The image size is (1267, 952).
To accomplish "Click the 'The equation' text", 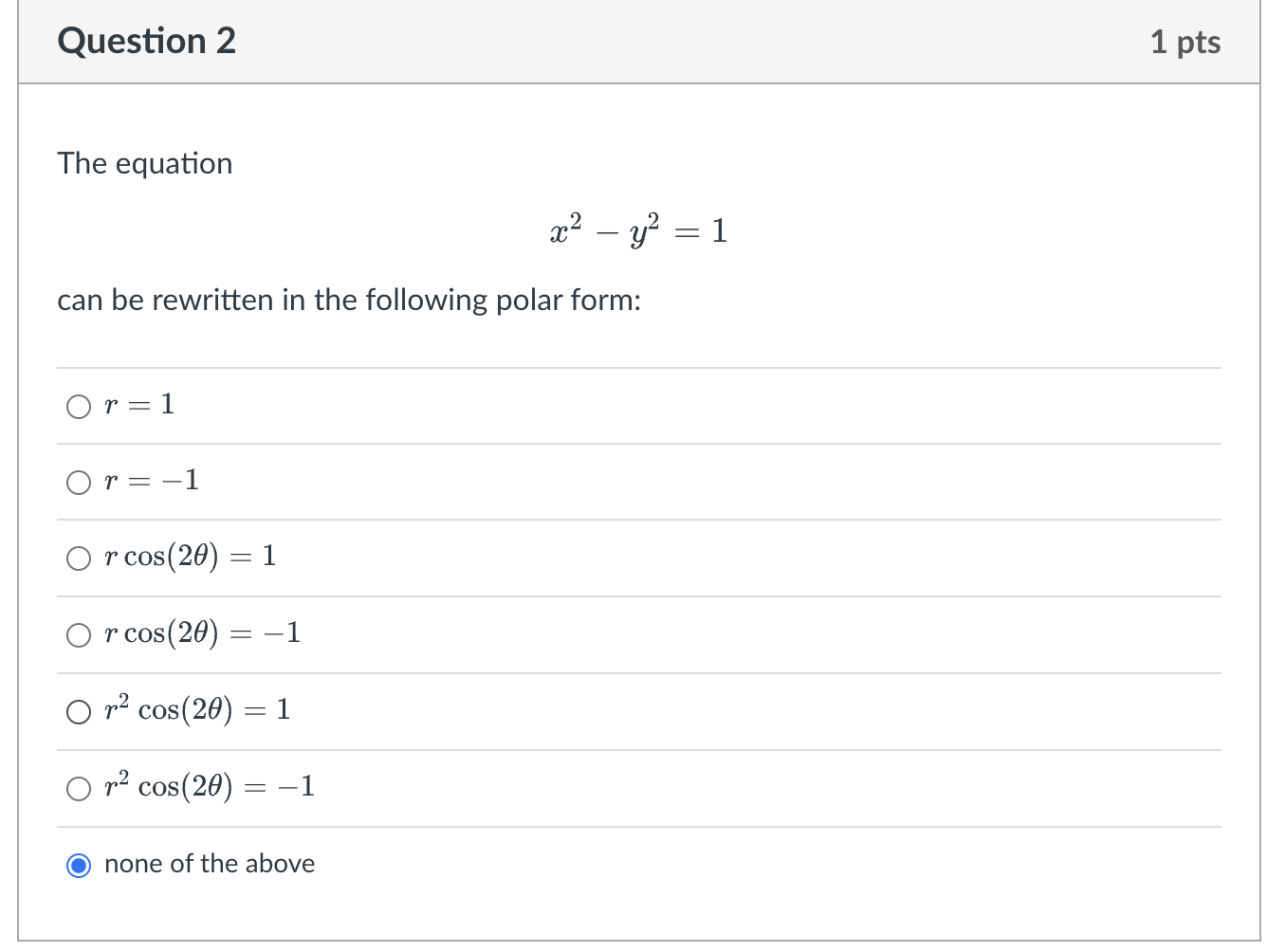I will pos(144,163).
